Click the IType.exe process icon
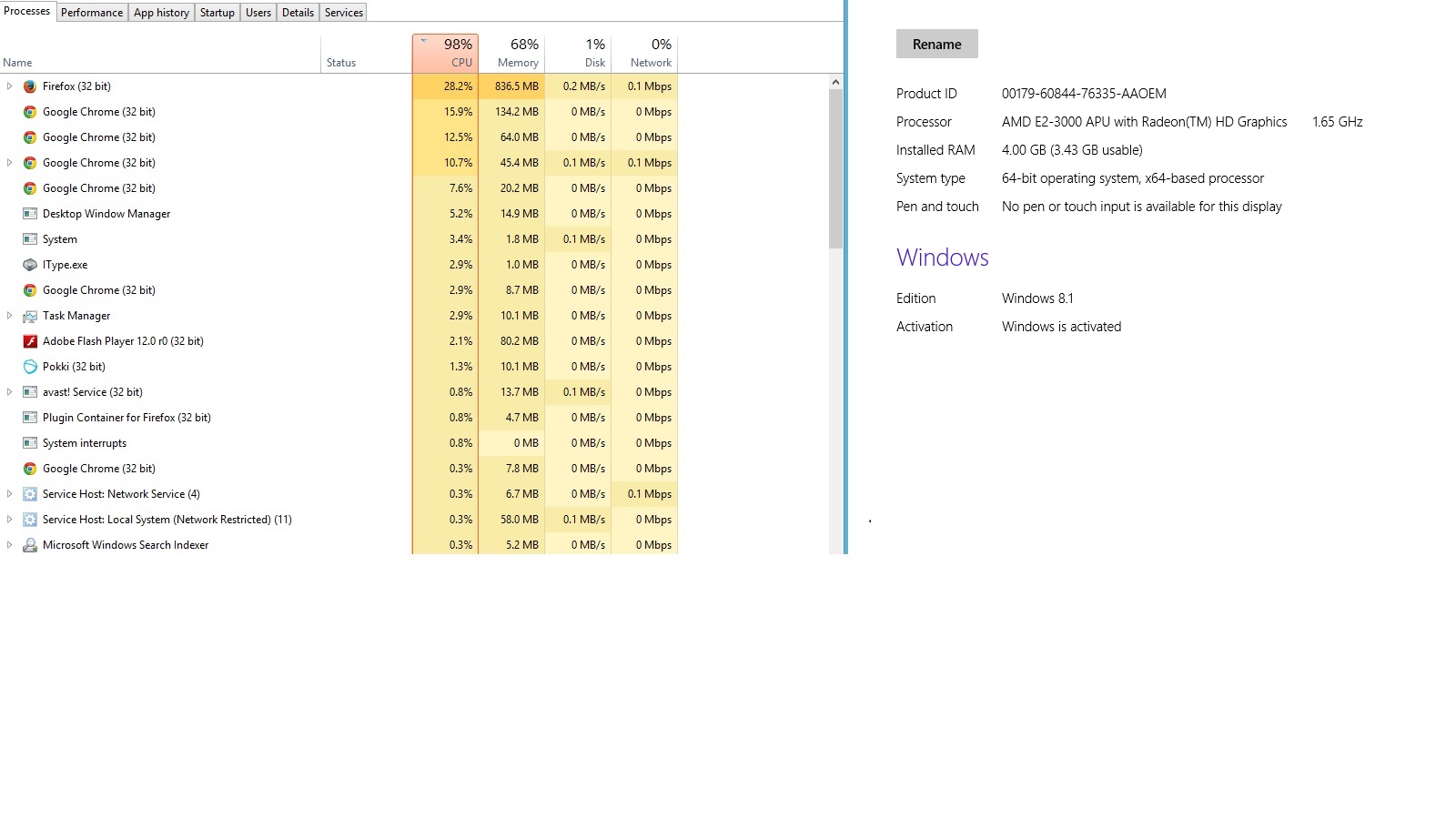 [x=30, y=265]
